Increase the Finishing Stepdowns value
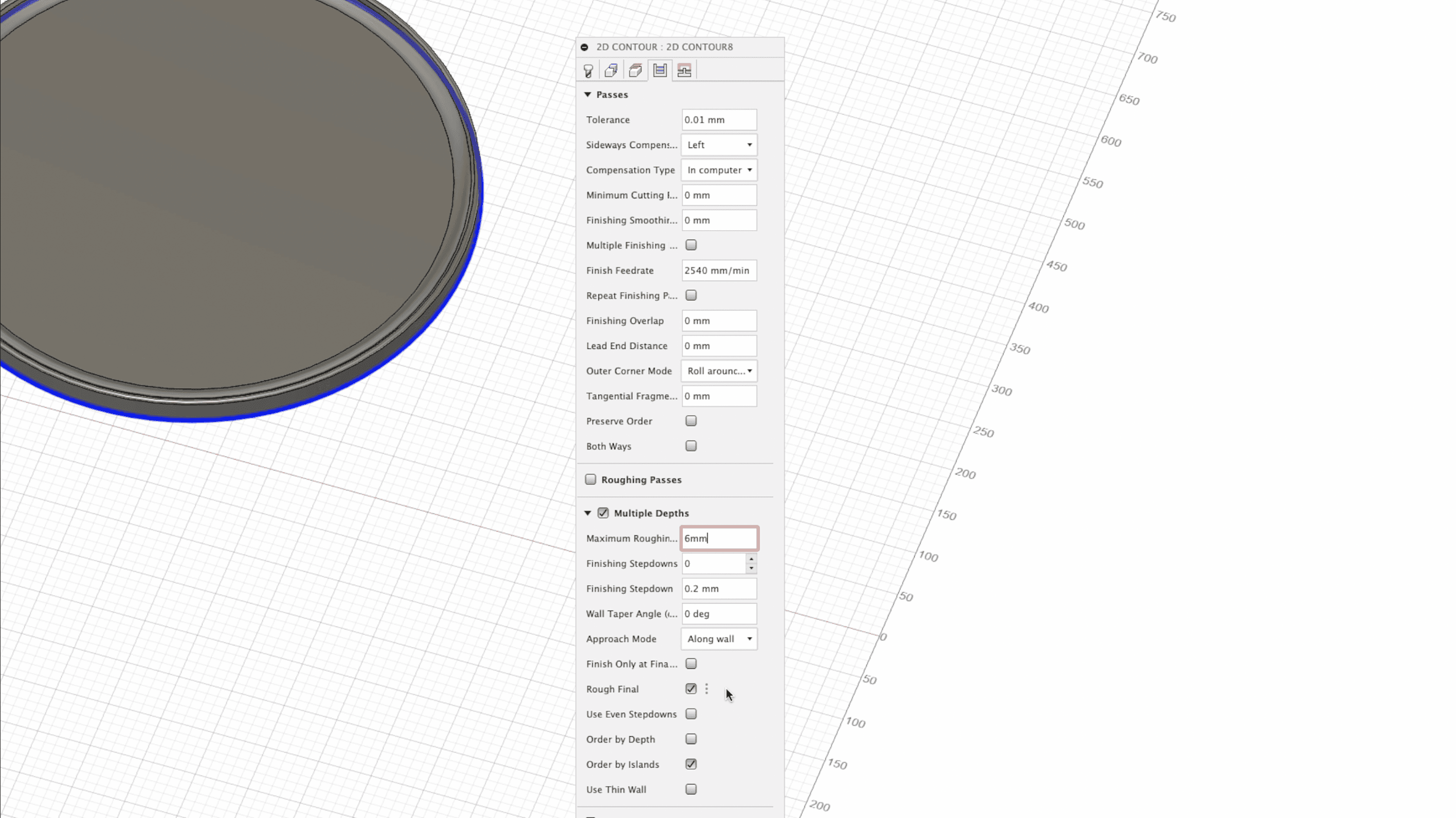Viewport: 1456px width, 818px height. tap(751, 559)
